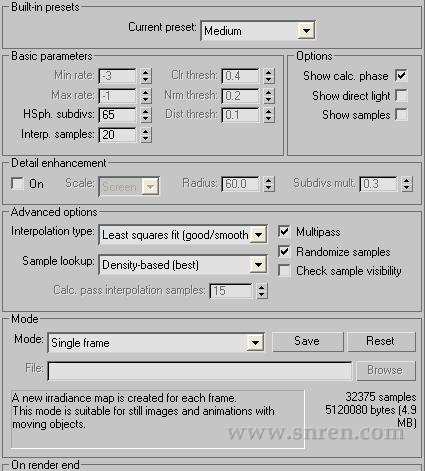
Task: Open the Current preset dropdown
Action: 258,31
